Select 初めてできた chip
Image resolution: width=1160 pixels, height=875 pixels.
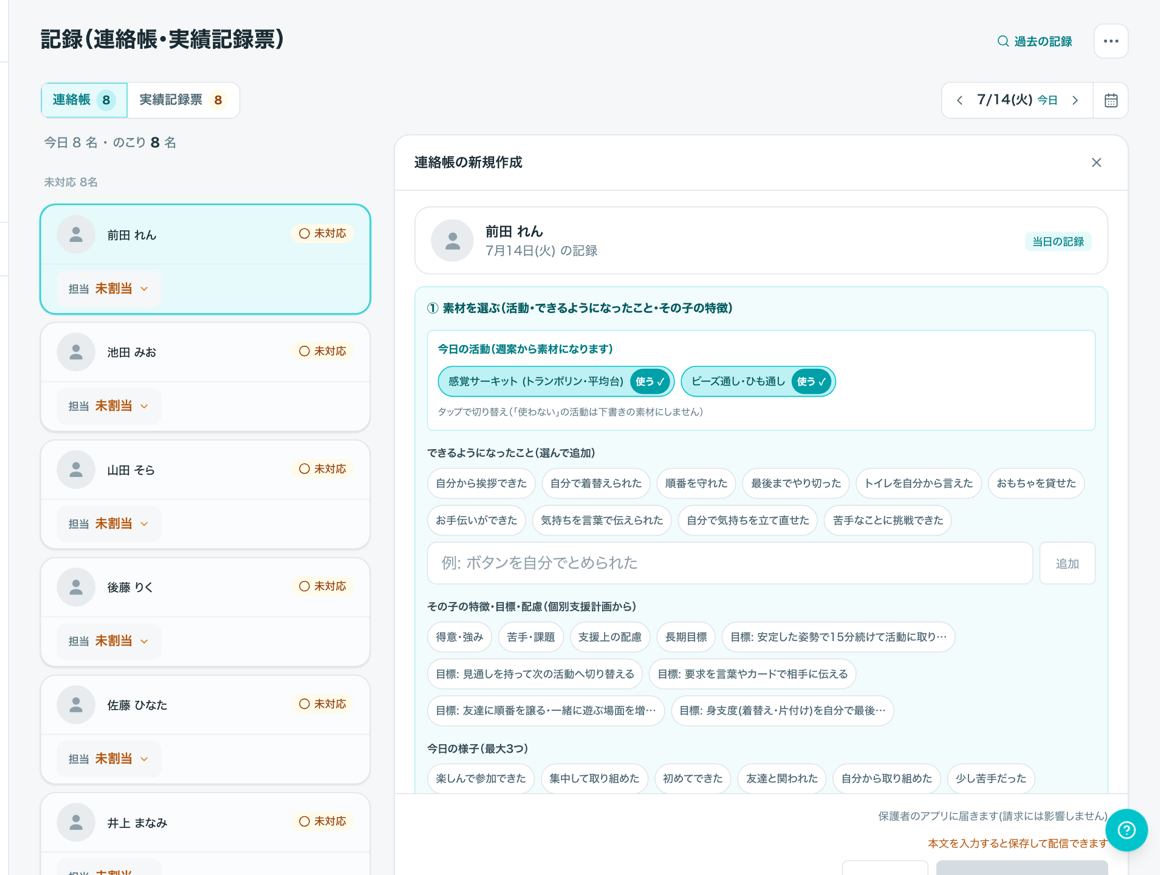pyautogui.click(x=692, y=778)
